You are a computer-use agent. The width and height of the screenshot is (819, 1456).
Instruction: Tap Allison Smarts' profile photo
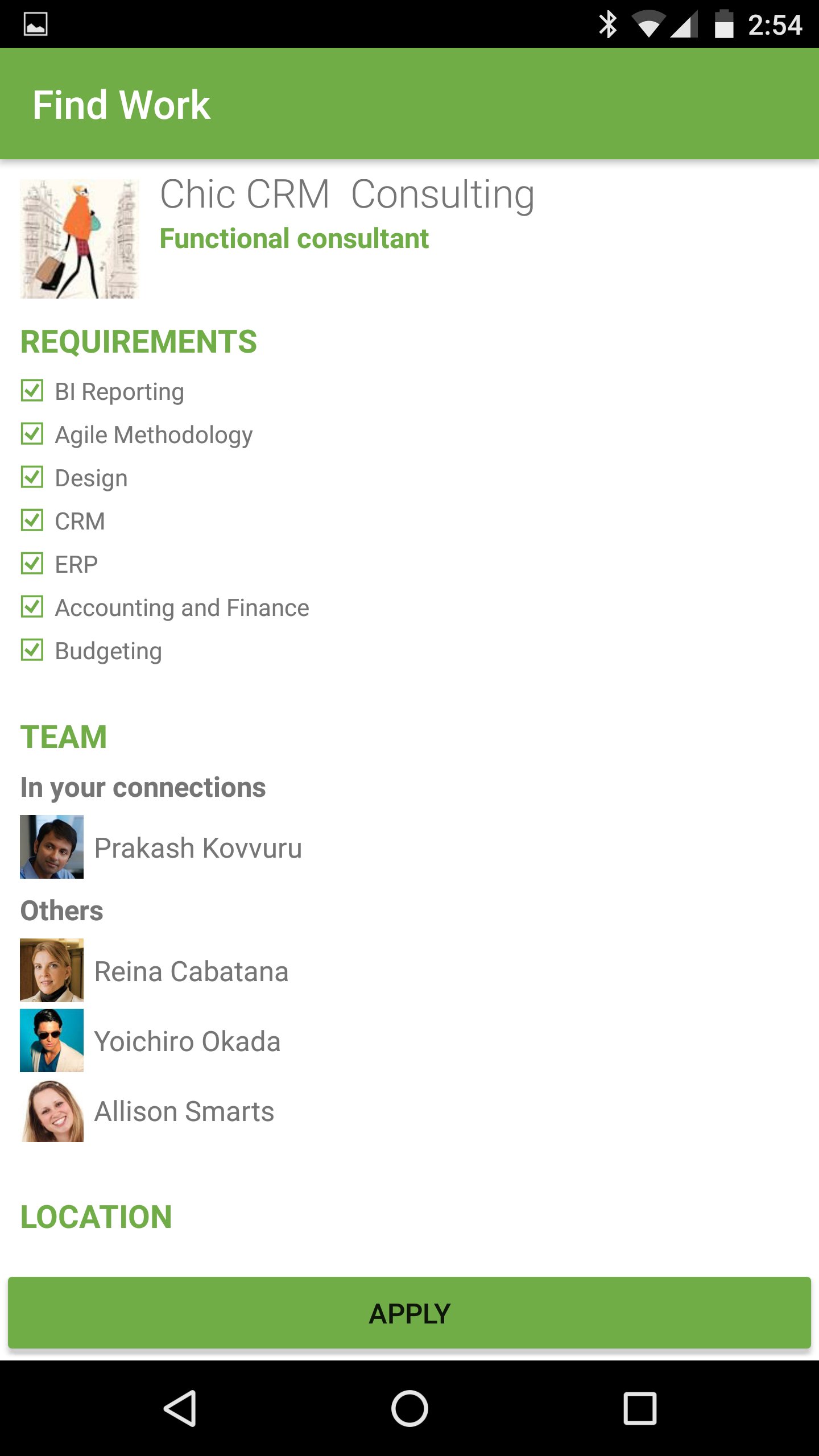coord(52,1111)
